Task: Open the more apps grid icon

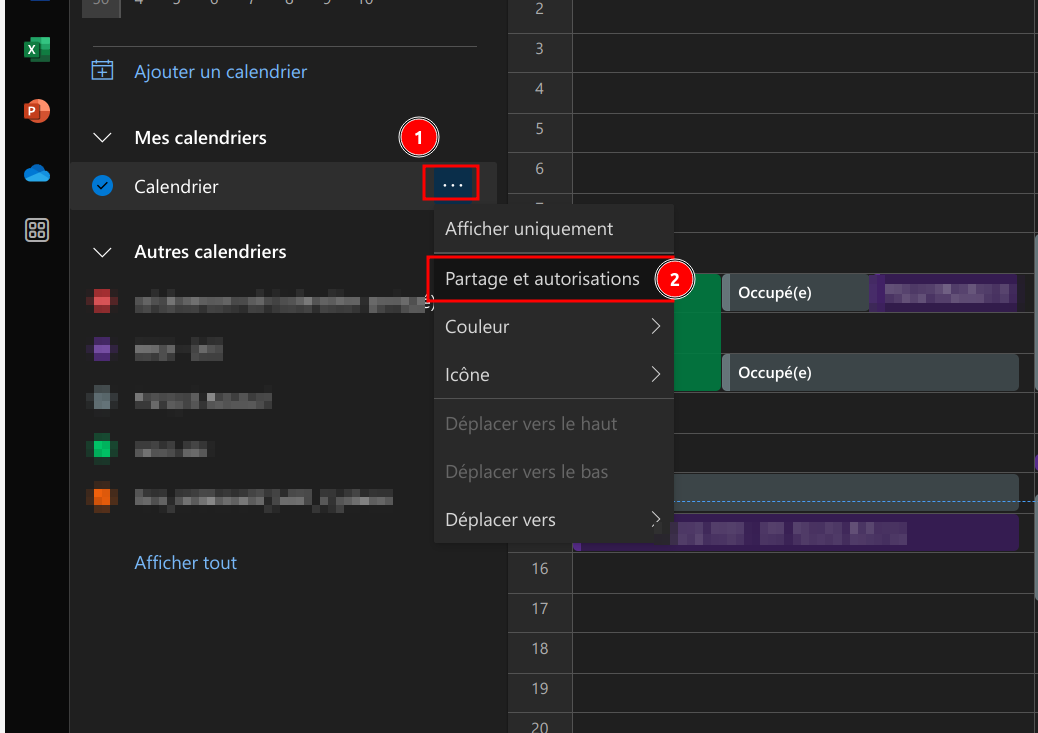Action: pos(37,231)
